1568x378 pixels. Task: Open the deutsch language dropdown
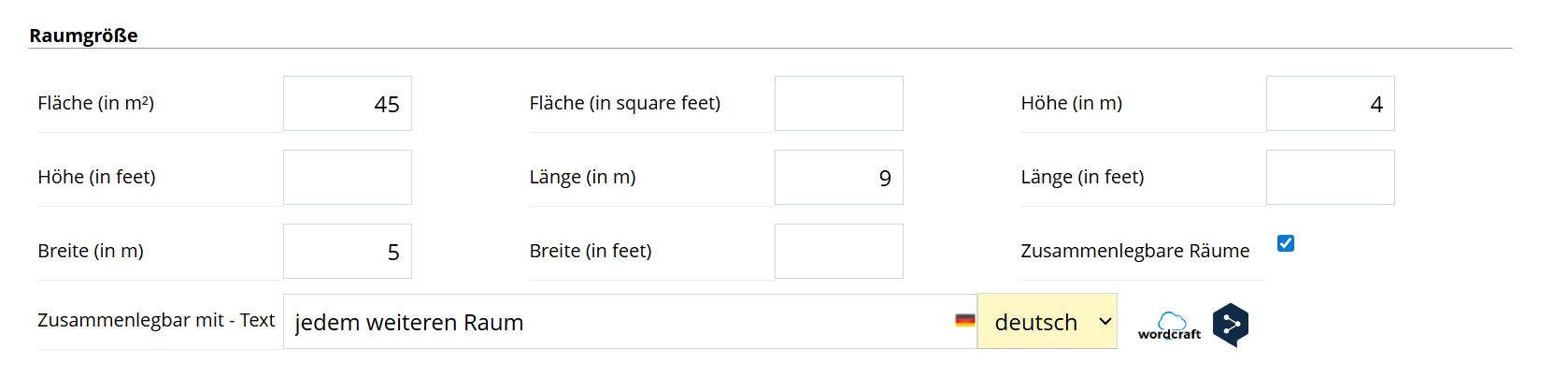coord(1048,321)
